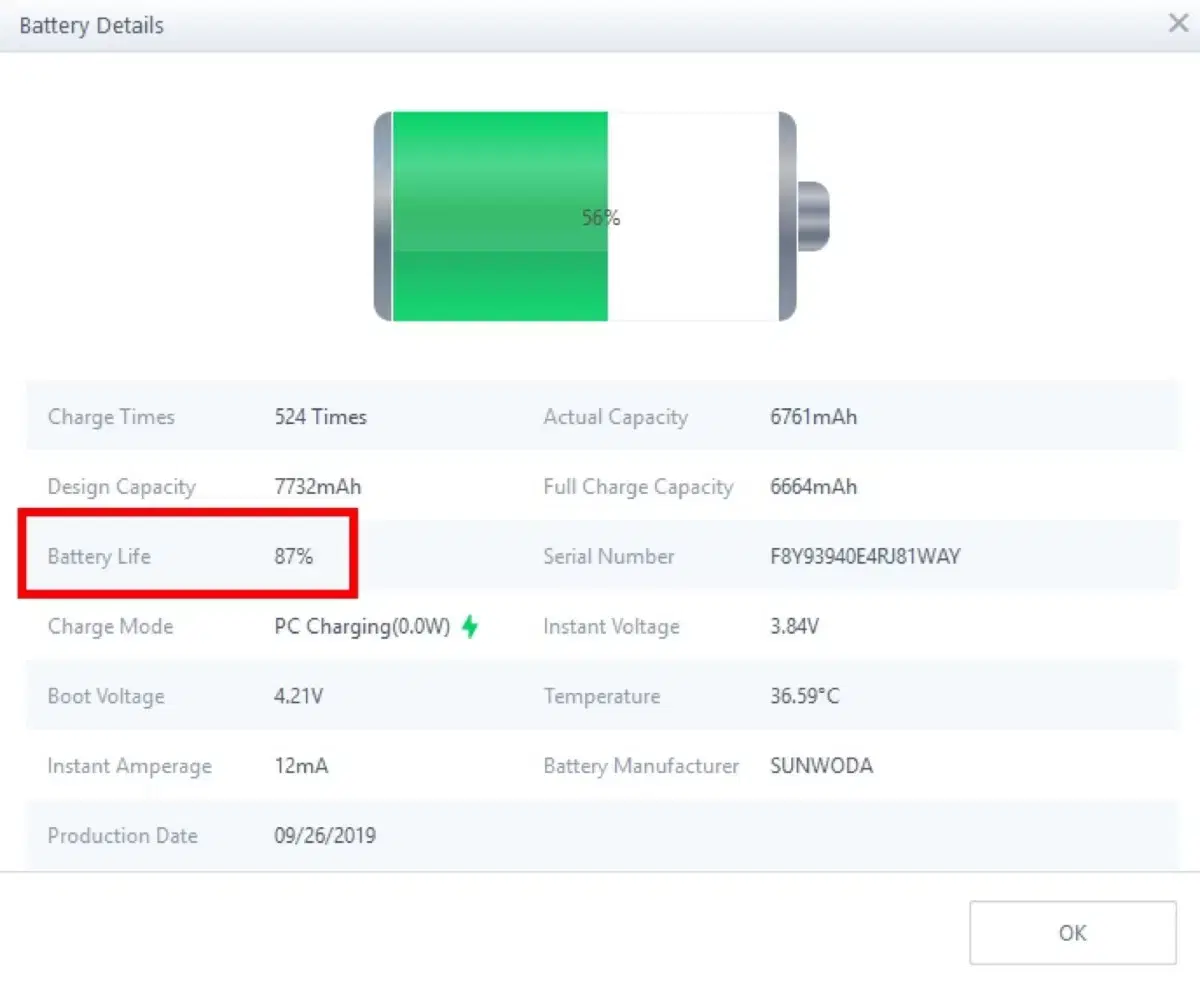Select the 524 Times value
The width and height of the screenshot is (1200, 986).
[321, 417]
